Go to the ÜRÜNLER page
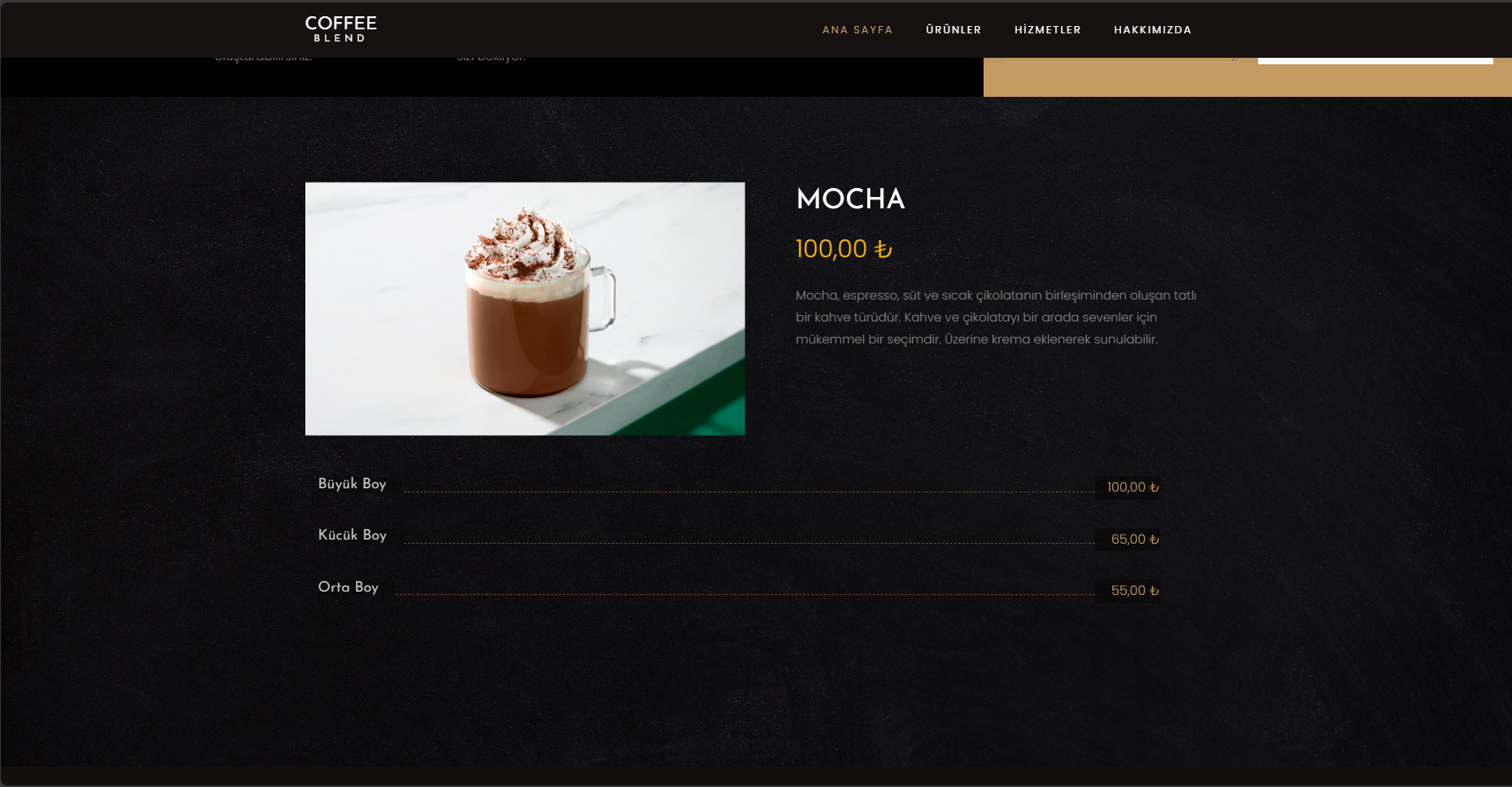Image resolution: width=1512 pixels, height=787 pixels. click(x=953, y=30)
